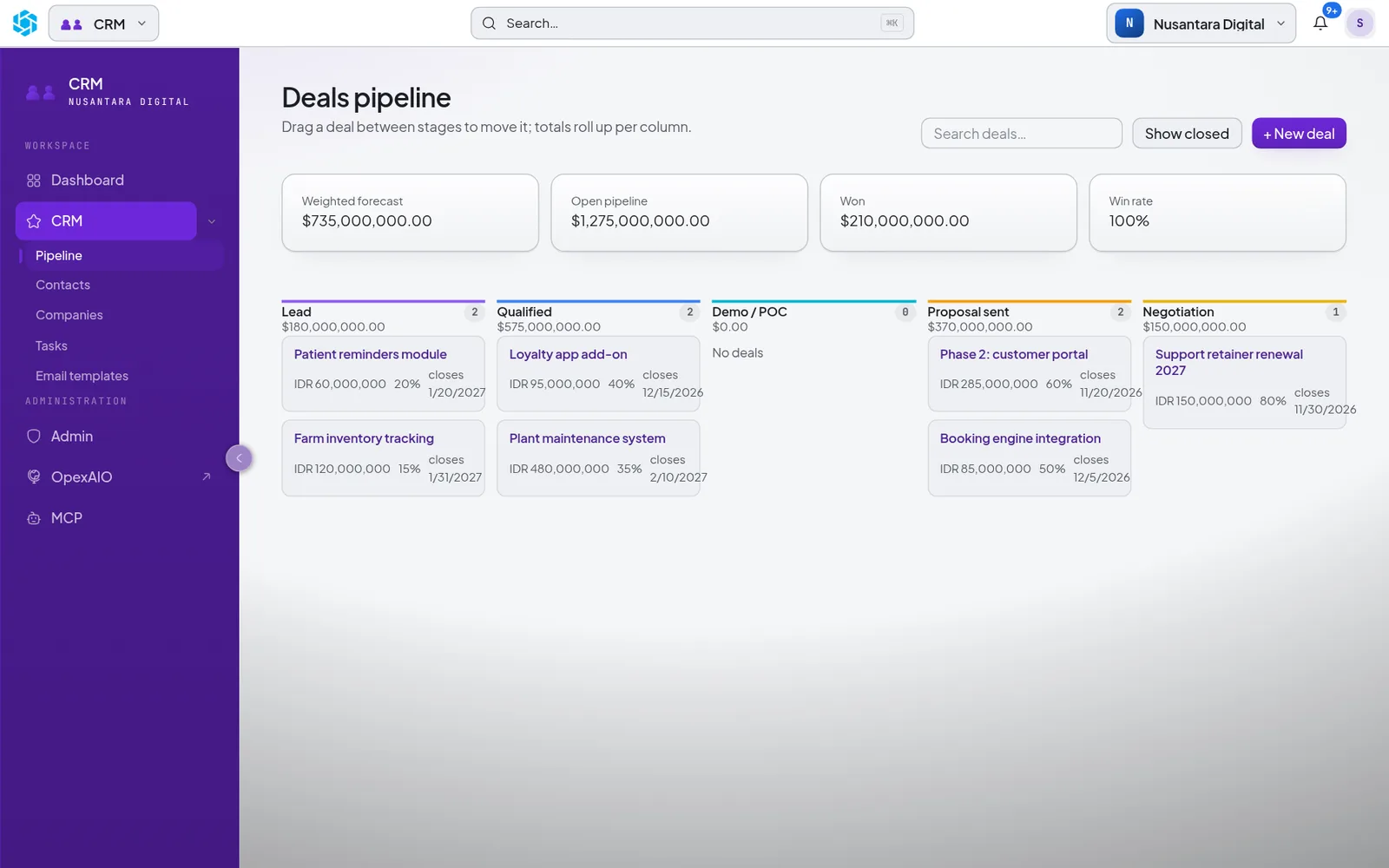Click the OpexAIO brain icon
The height and width of the screenshot is (868, 1389).
point(34,477)
